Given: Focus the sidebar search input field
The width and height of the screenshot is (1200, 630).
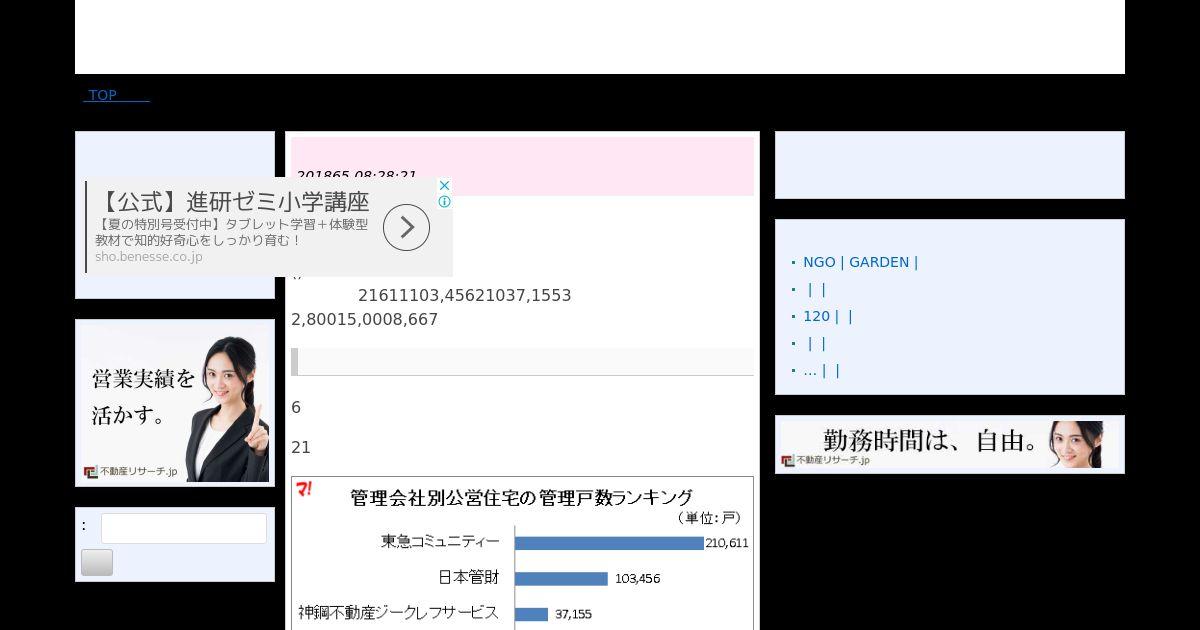Looking at the screenshot, I should (184, 528).
